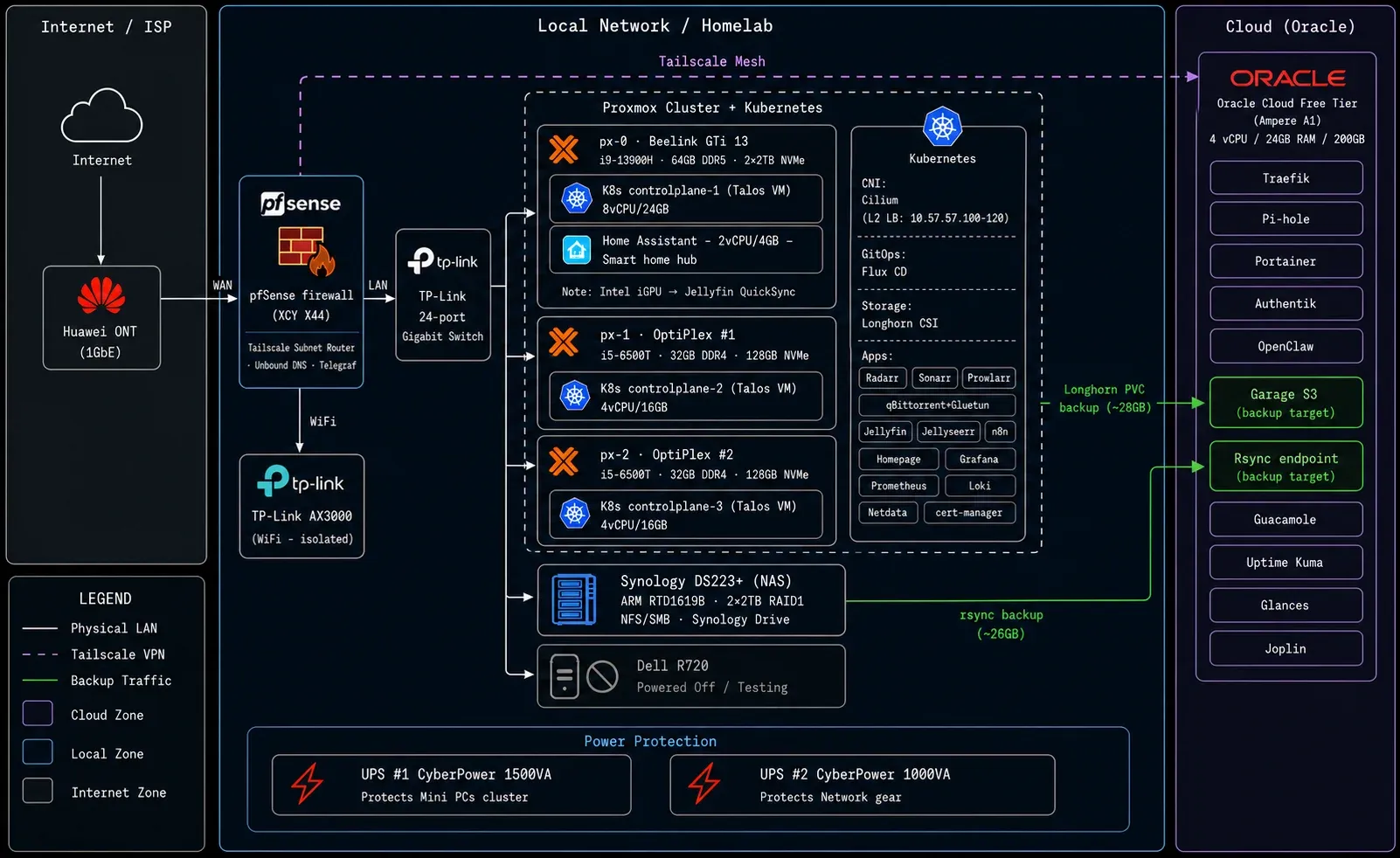Select the Portainer service box

1286,261
